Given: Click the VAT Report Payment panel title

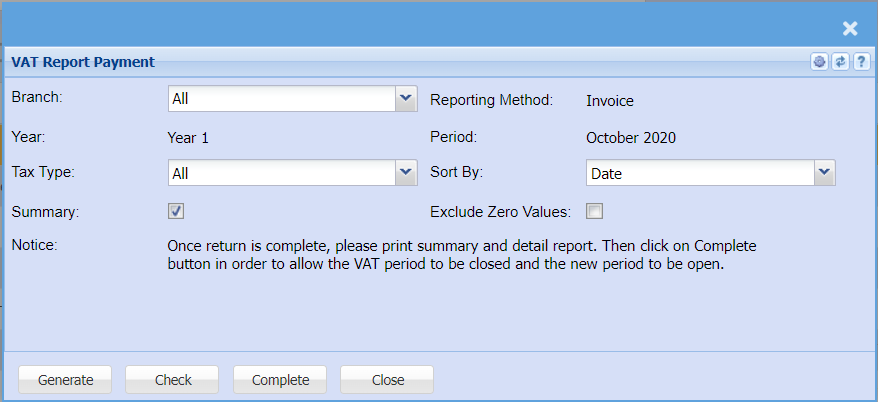Looking at the screenshot, I should click(x=83, y=62).
